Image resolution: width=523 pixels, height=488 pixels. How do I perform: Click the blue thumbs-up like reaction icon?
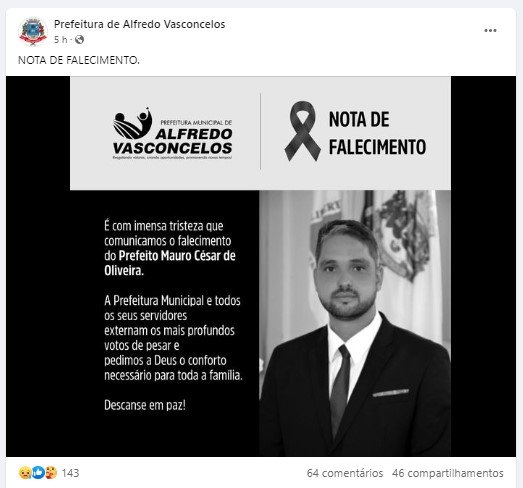point(38,473)
